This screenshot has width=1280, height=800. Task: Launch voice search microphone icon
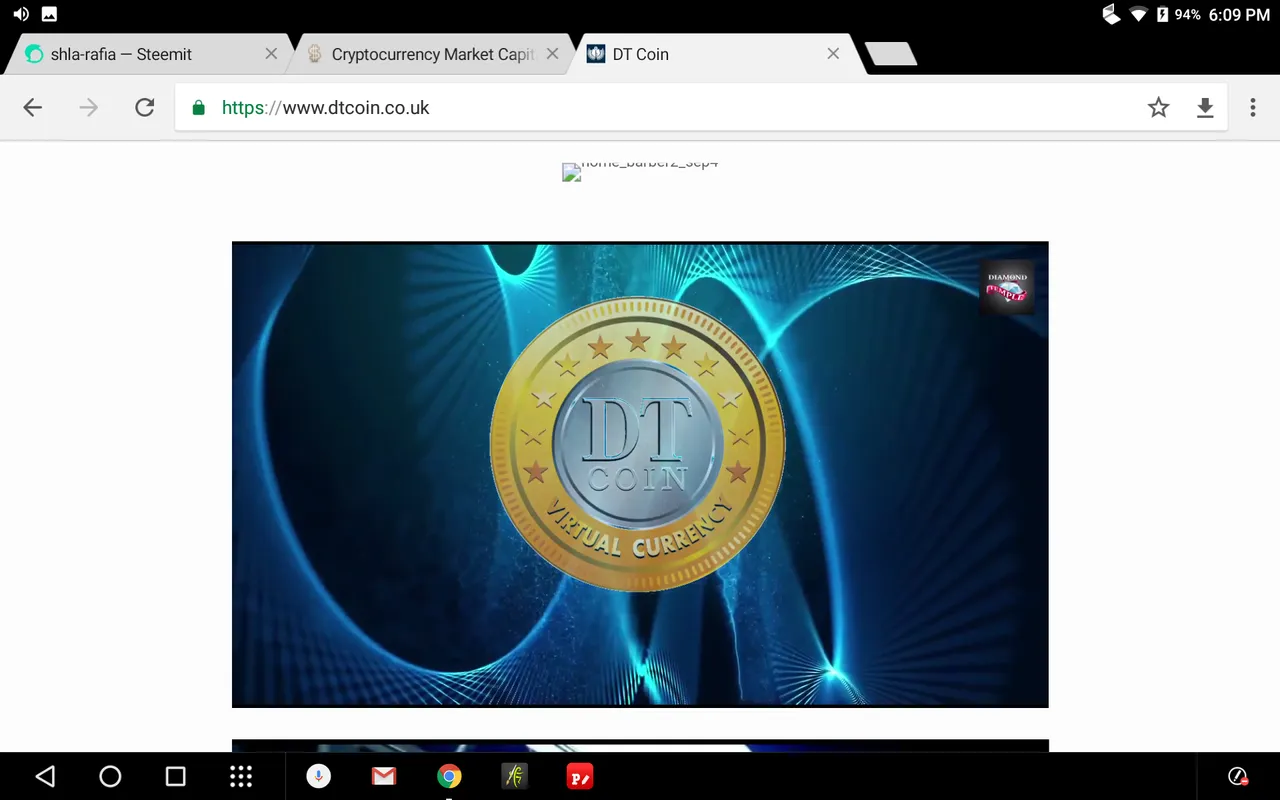click(318, 776)
